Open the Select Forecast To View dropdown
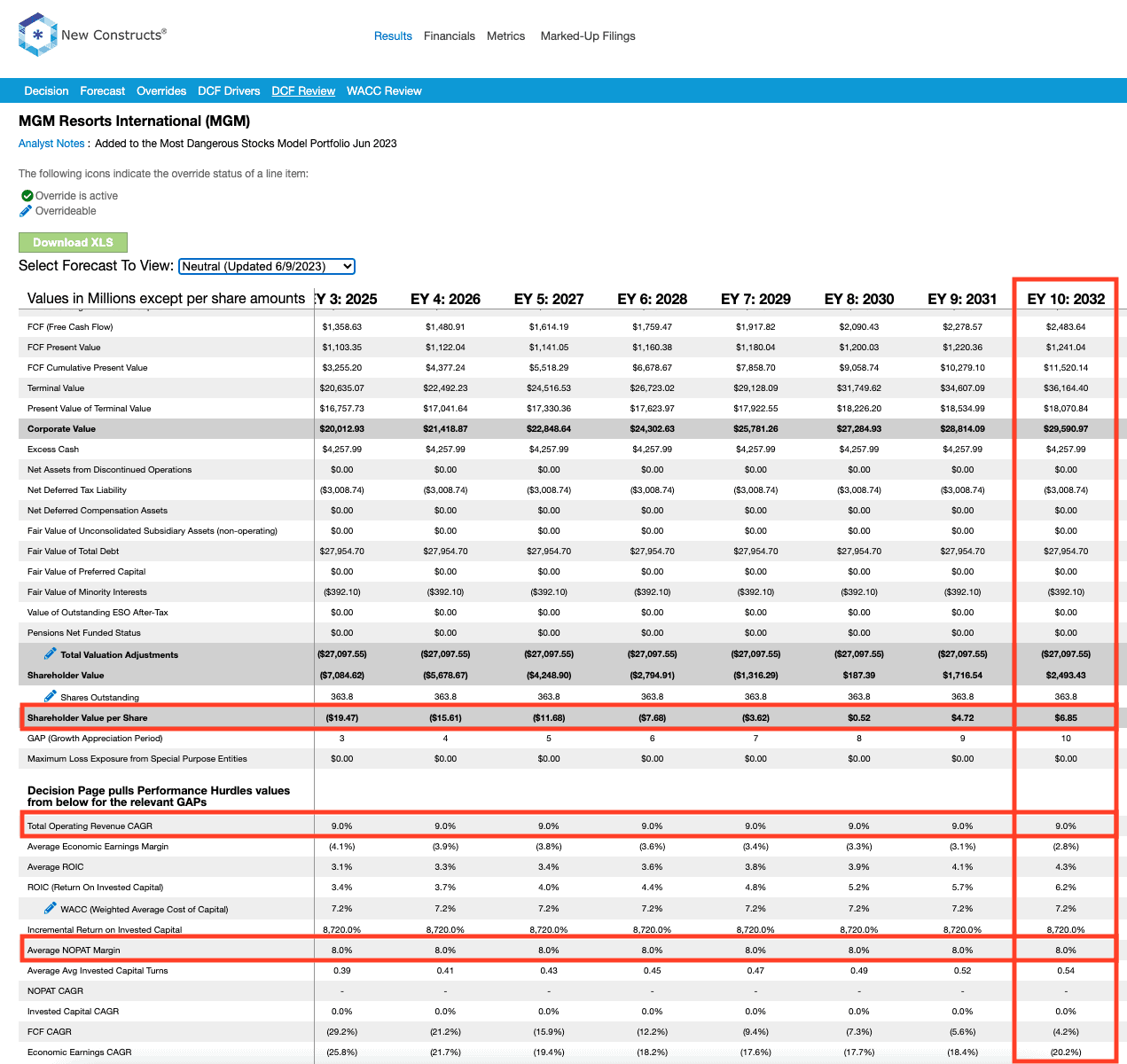The width and height of the screenshot is (1127, 1064). click(x=267, y=266)
